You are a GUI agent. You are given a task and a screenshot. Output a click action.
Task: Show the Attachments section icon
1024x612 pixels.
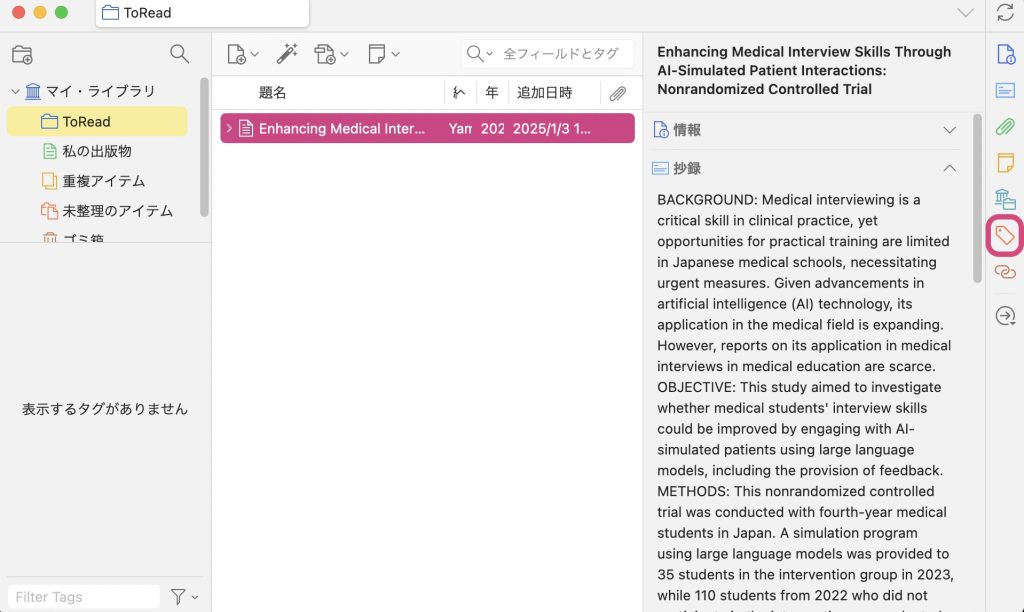click(x=1005, y=127)
